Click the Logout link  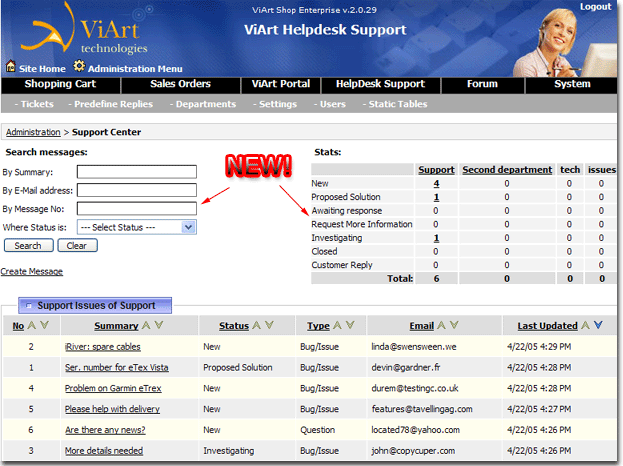tap(595, 7)
